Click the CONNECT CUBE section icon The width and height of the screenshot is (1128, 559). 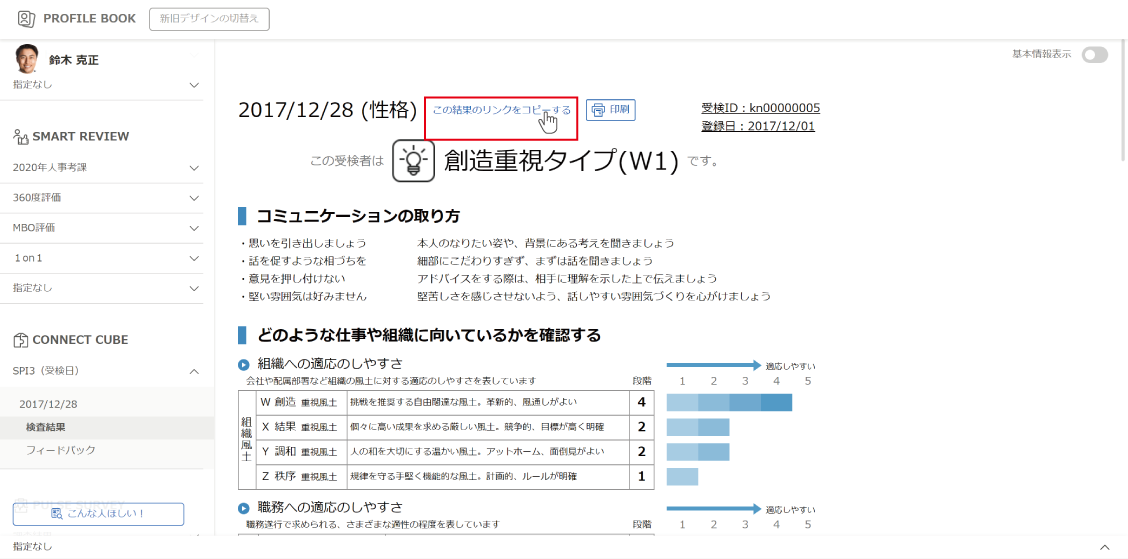pyautogui.click(x=20, y=340)
